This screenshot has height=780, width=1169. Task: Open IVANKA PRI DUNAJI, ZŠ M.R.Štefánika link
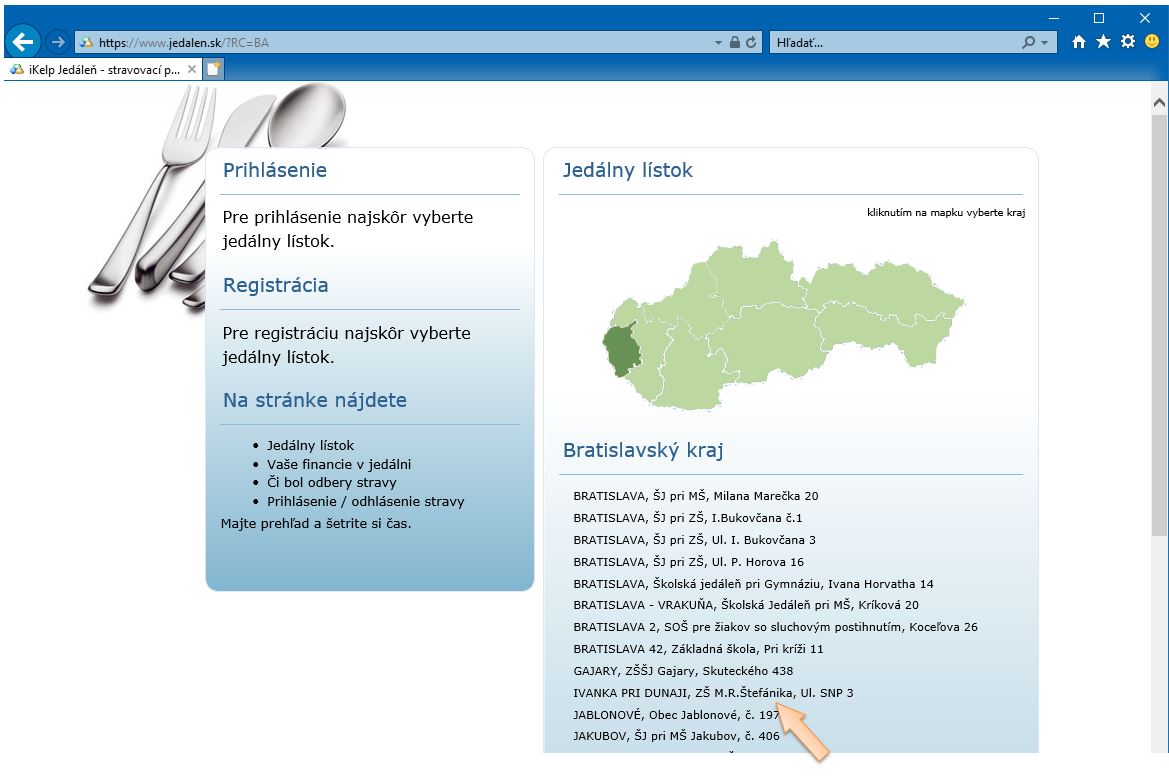[713, 693]
